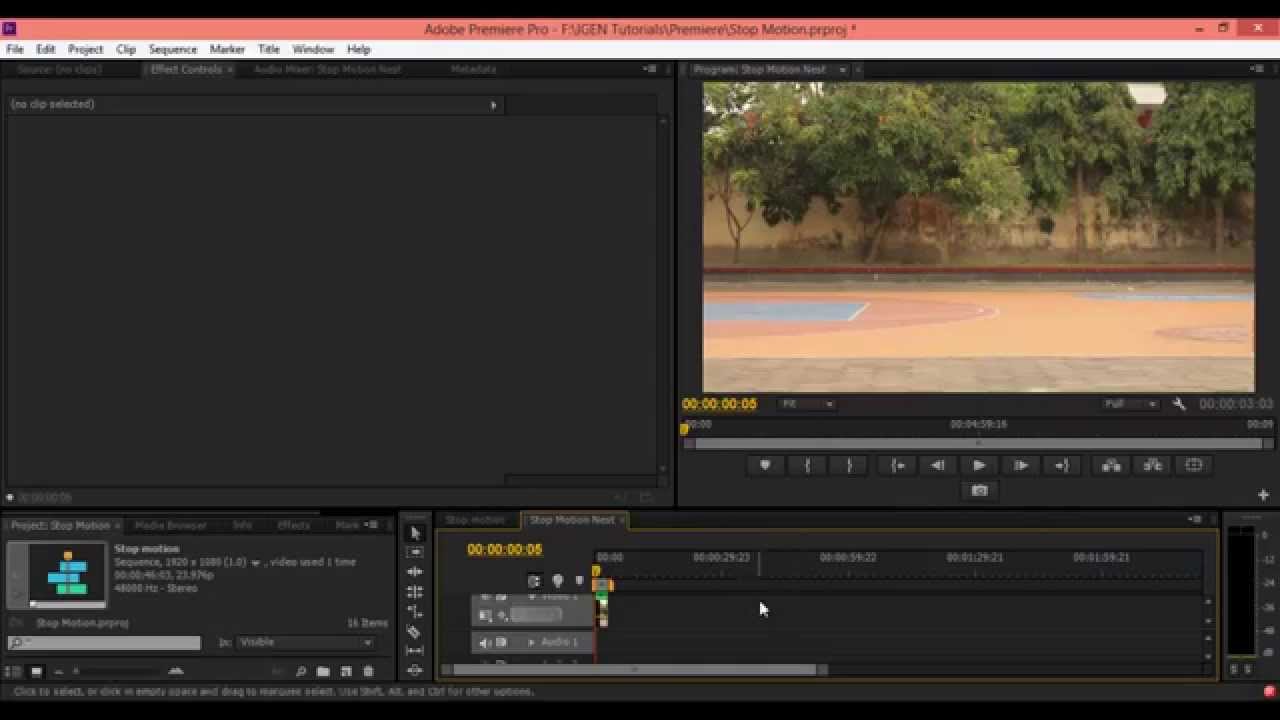Open the Title menu
Viewport: 1280px width, 720px height.
pyautogui.click(x=269, y=49)
